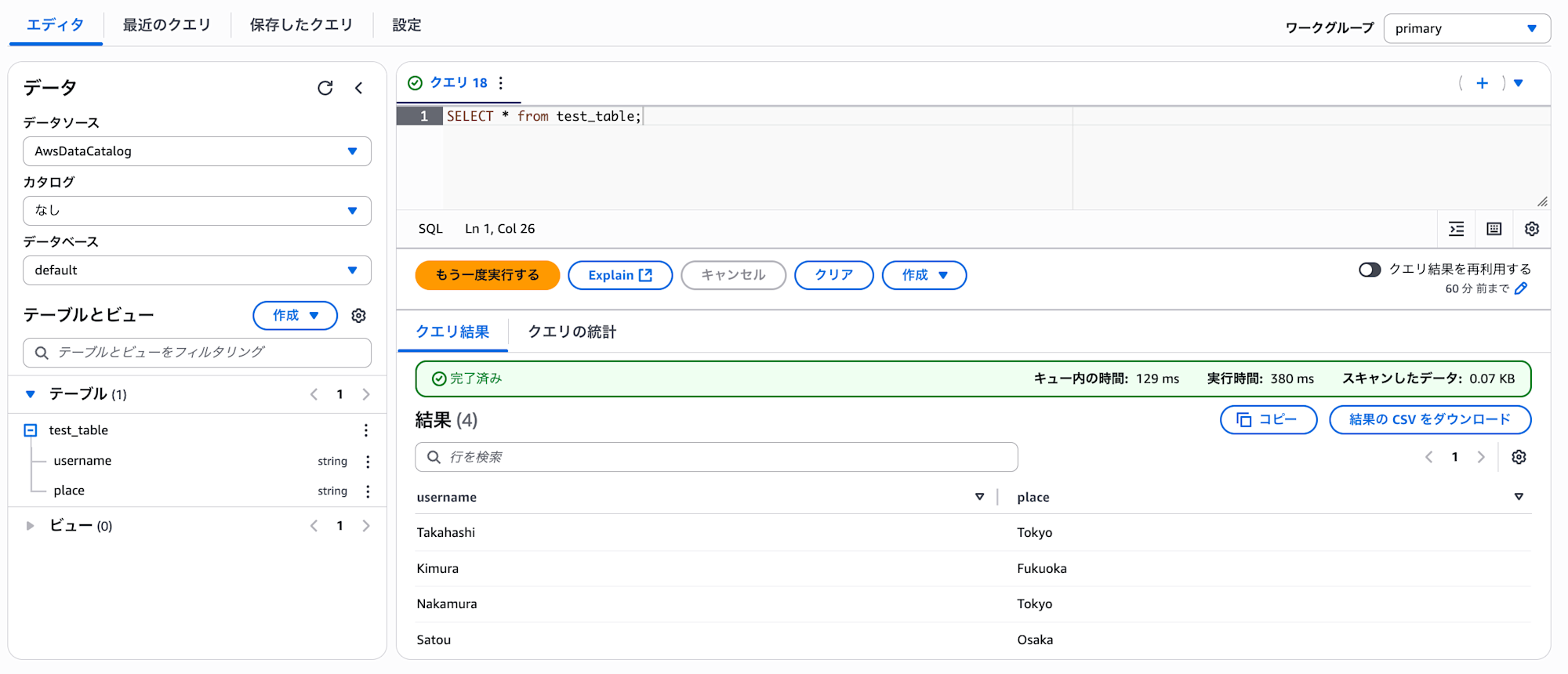Refresh the data panel
The width and height of the screenshot is (1568, 674).
(325, 88)
